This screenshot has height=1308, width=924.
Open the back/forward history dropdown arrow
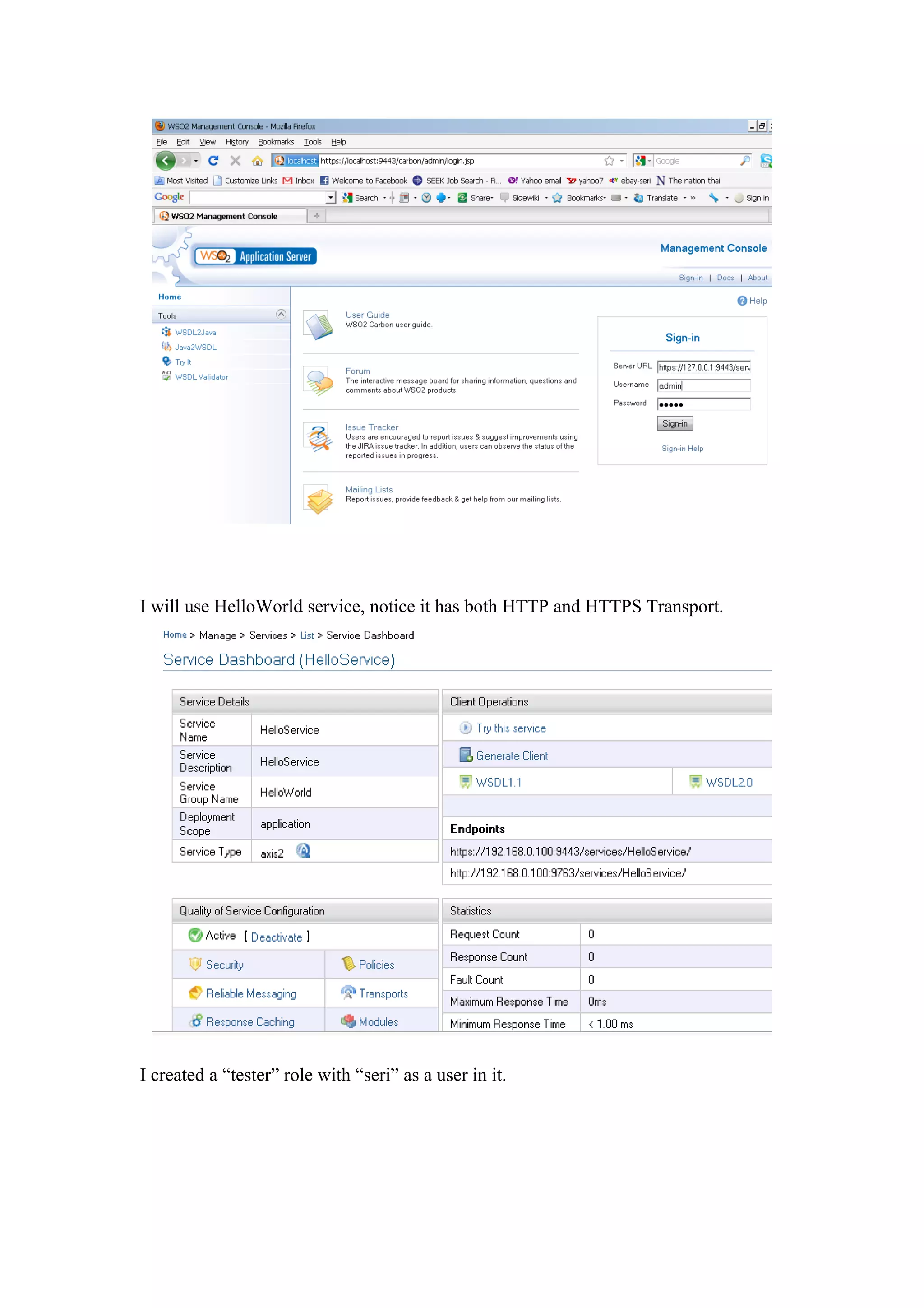(196, 161)
